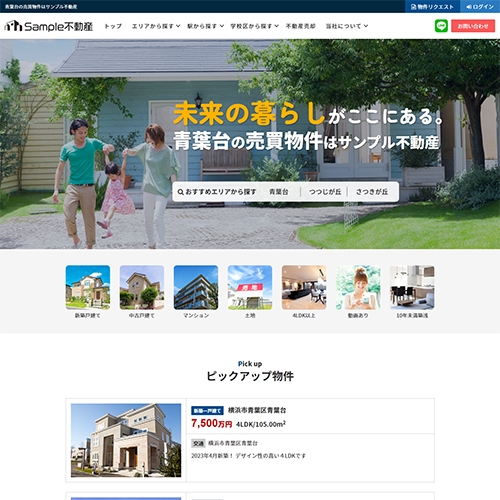This screenshot has width=500, height=500.
Task: Select the 動画あり category icon
Action: pos(358,287)
